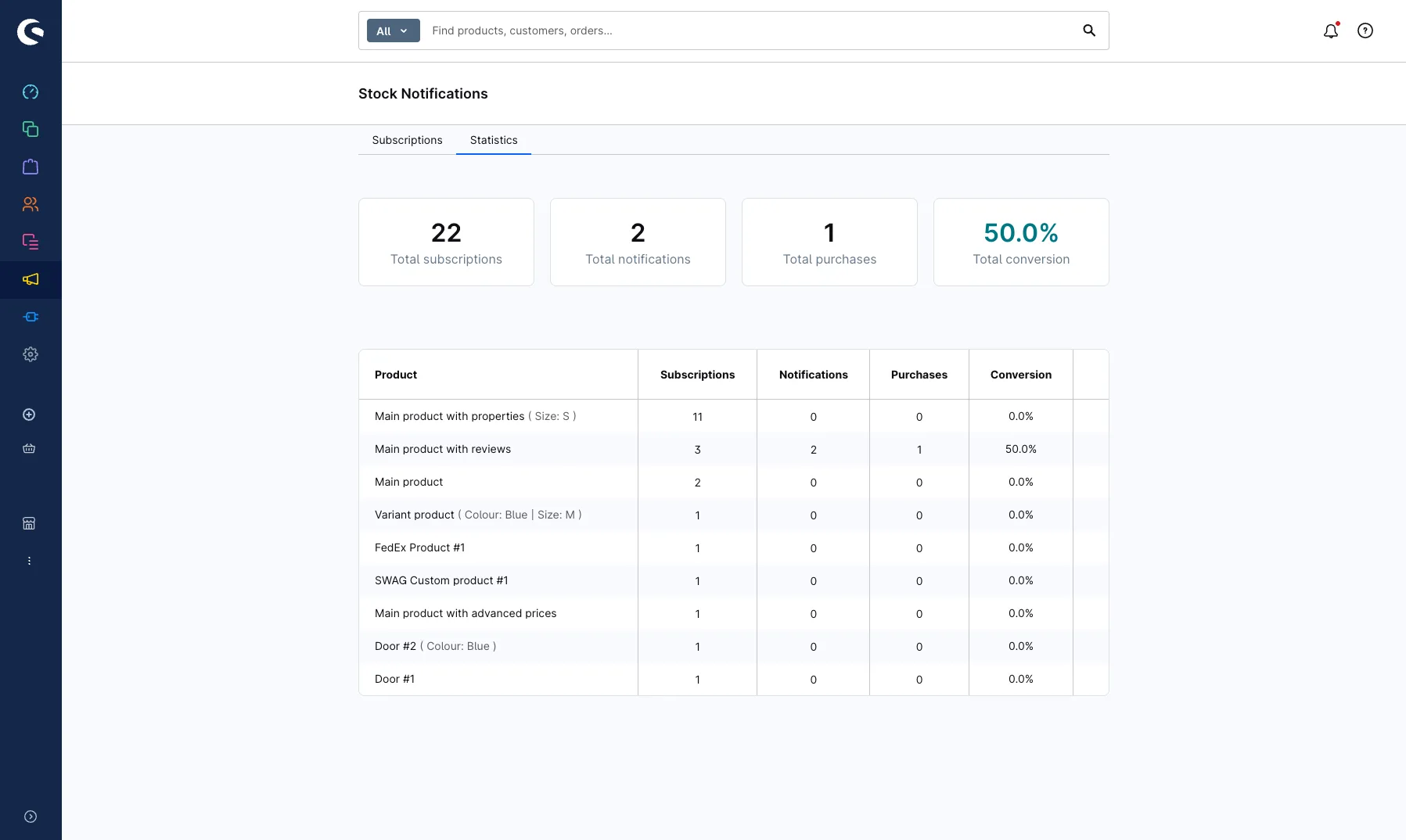Expand the sidebar with bottom arrow
This screenshot has height=840, width=1406.
pyautogui.click(x=31, y=817)
